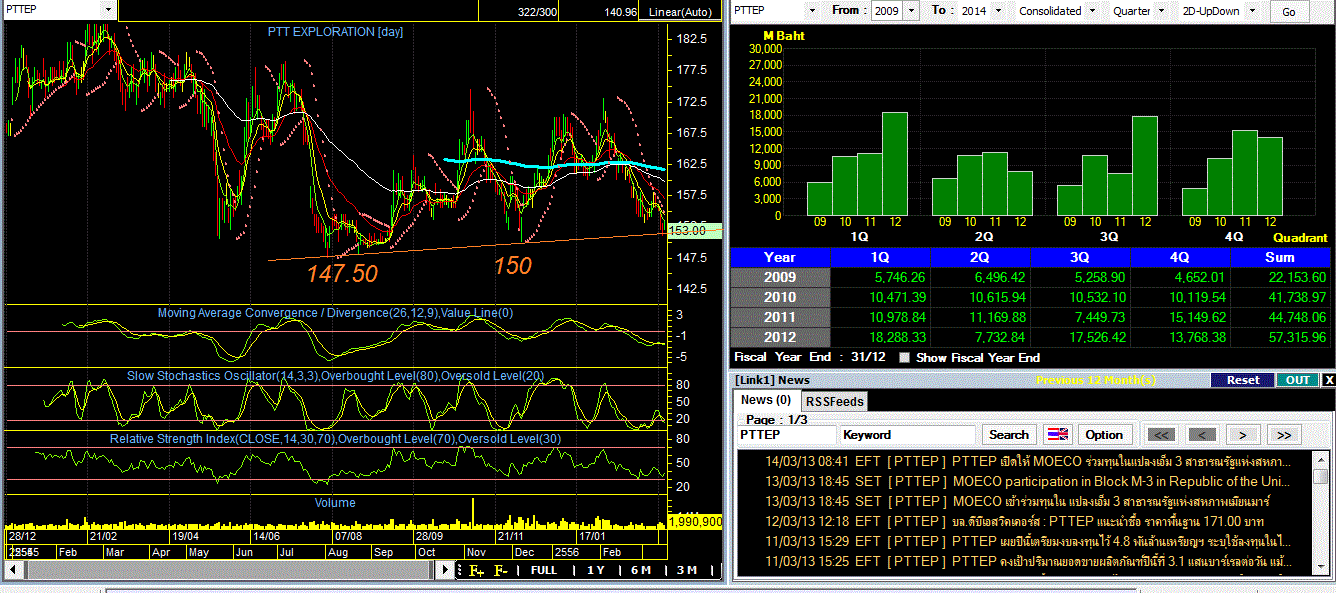Close the news panel with X
This screenshot has width=1336, height=593.
1329,380
